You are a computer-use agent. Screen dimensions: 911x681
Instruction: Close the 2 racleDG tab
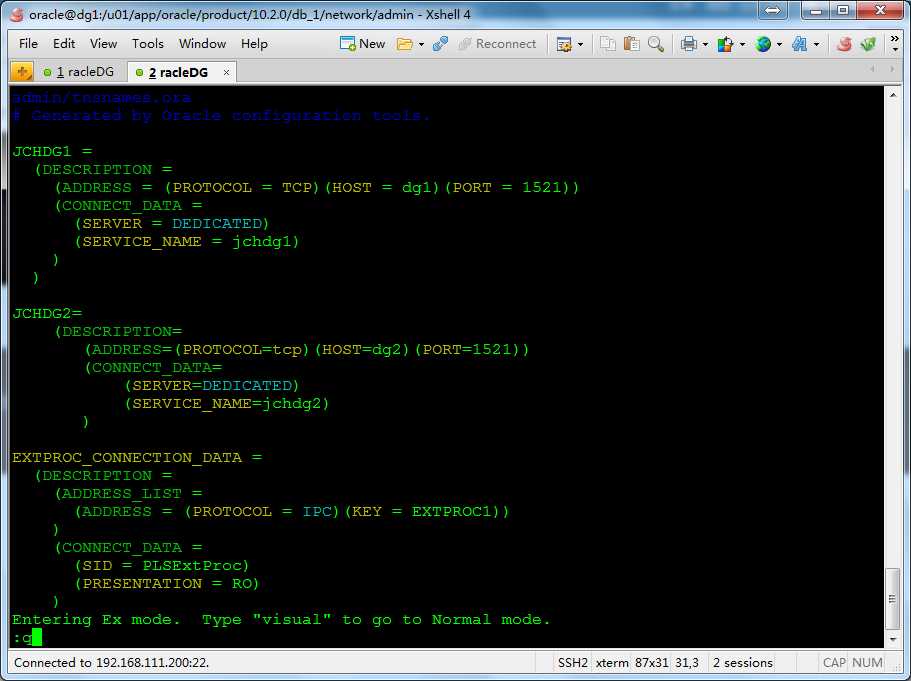226,73
